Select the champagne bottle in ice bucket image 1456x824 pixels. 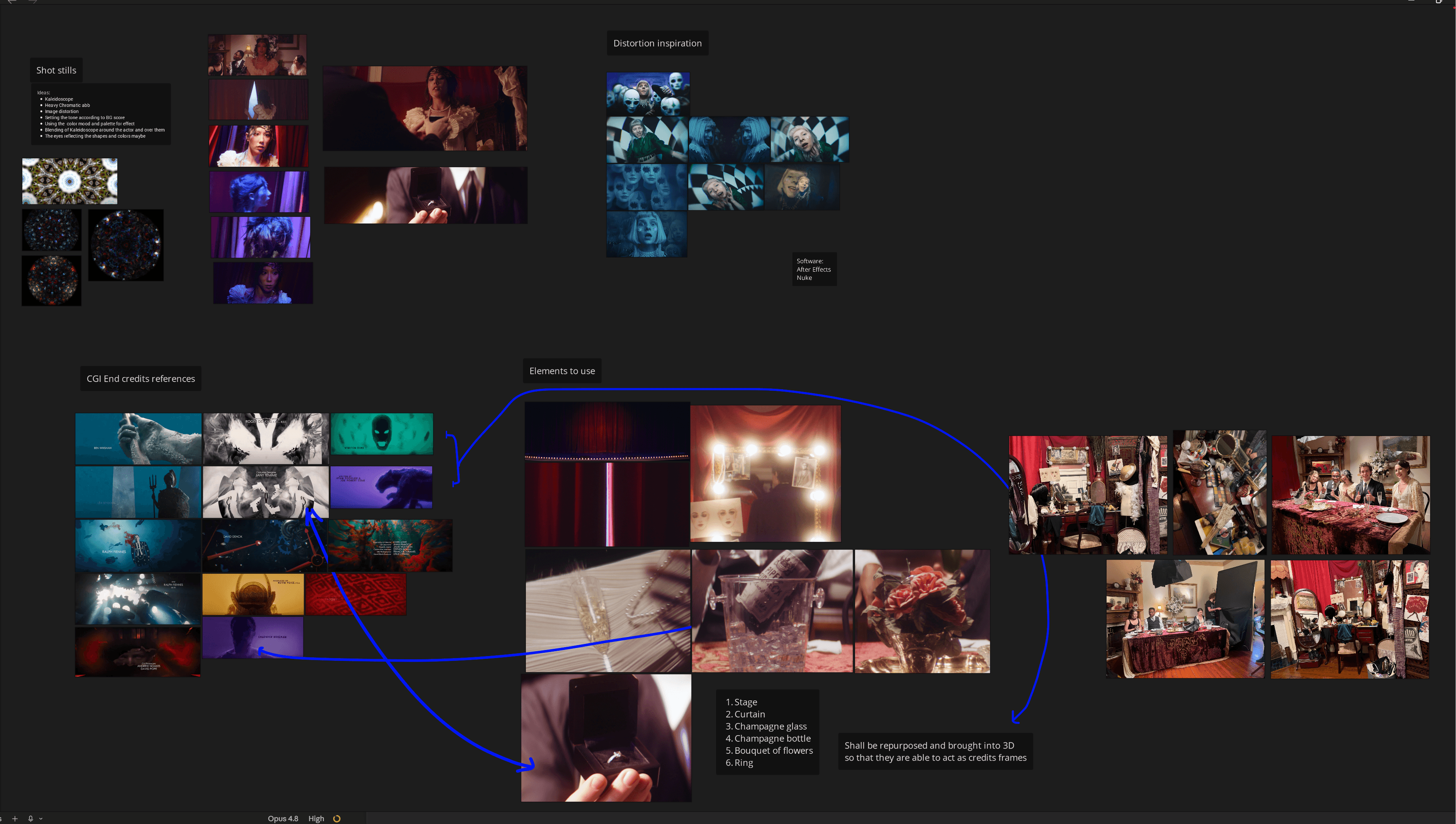point(772,611)
